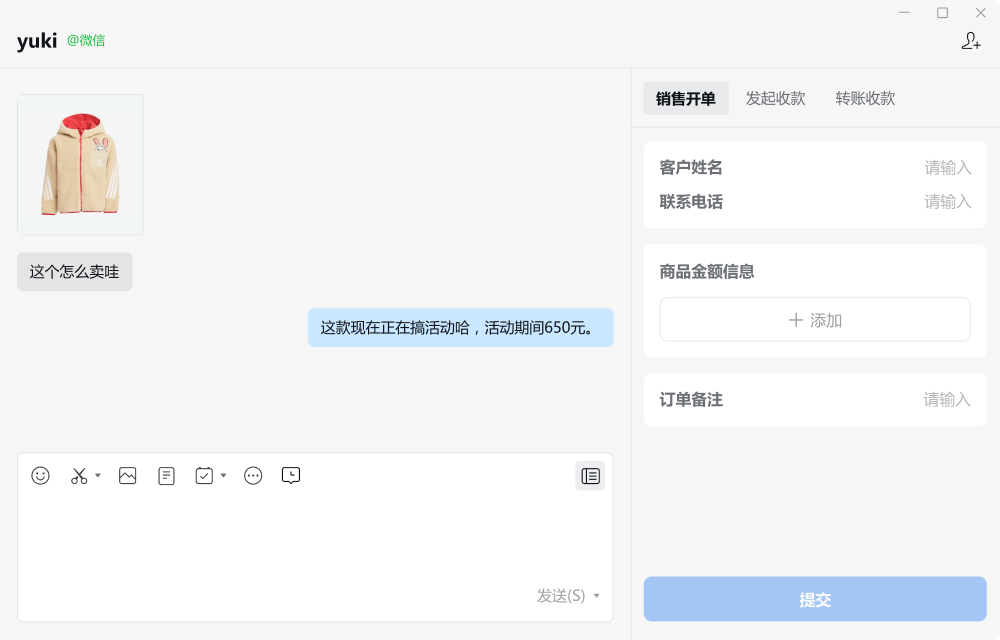Open the more options ellipsis bubble icon
Image resolution: width=1000 pixels, height=640 pixels.
253,476
